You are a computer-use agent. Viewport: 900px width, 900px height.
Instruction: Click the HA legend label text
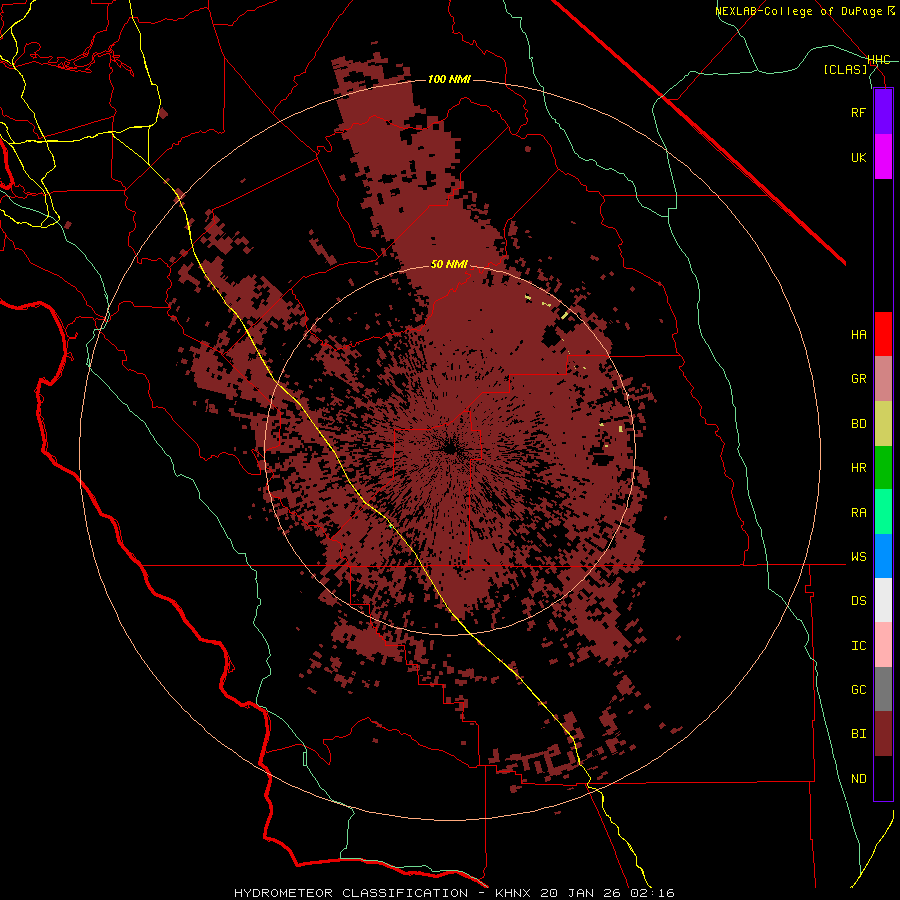[x=859, y=335]
